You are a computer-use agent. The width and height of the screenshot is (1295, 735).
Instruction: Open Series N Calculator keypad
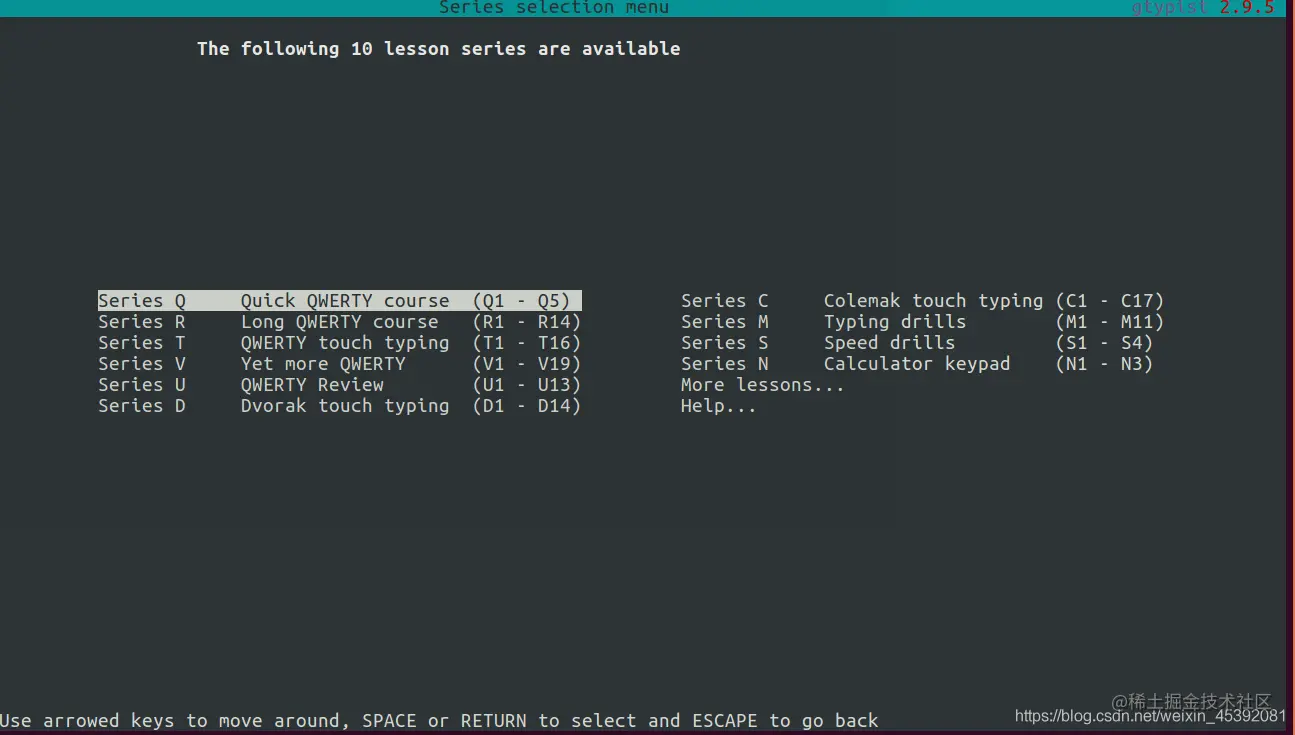[917, 364]
